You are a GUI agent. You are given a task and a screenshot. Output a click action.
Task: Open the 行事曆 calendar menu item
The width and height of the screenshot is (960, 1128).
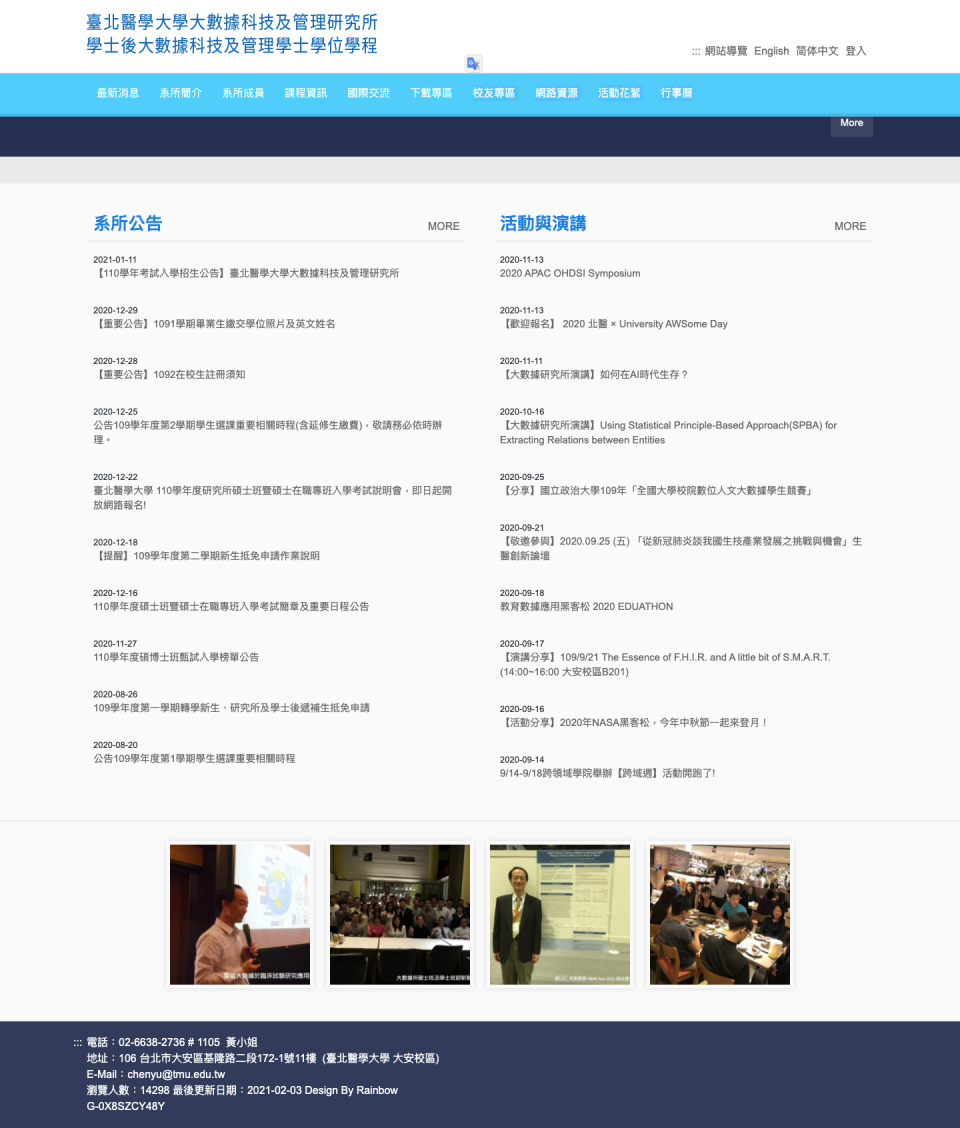(677, 93)
